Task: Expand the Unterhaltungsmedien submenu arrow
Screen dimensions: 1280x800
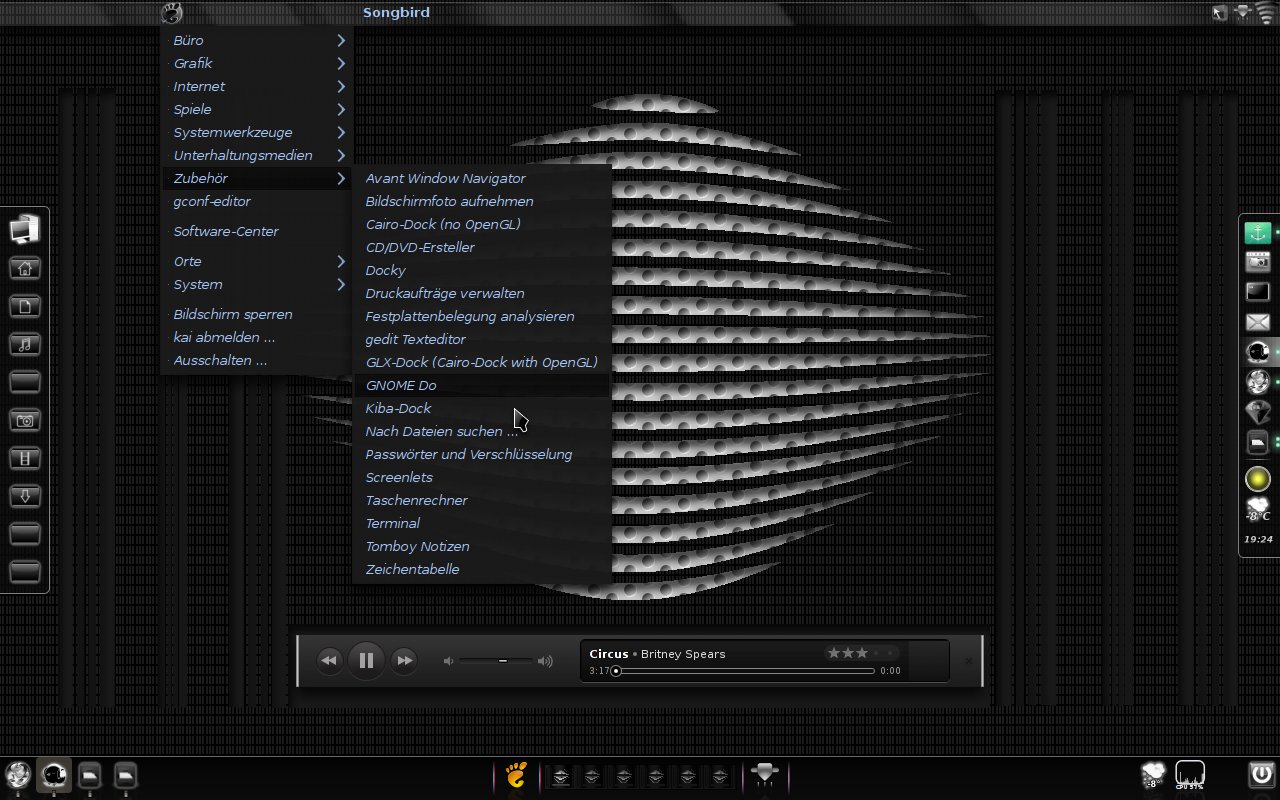Action: [341, 155]
